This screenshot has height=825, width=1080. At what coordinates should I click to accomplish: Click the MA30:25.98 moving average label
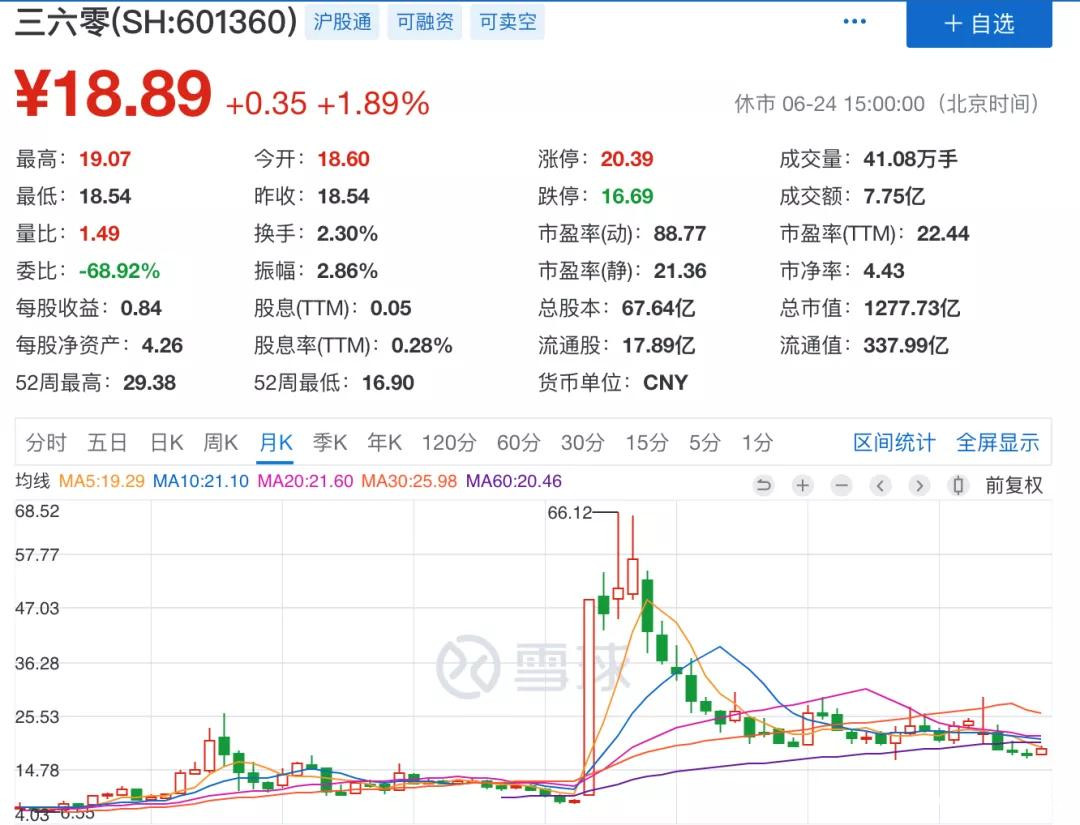pyautogui.click(x=409, y=481)
